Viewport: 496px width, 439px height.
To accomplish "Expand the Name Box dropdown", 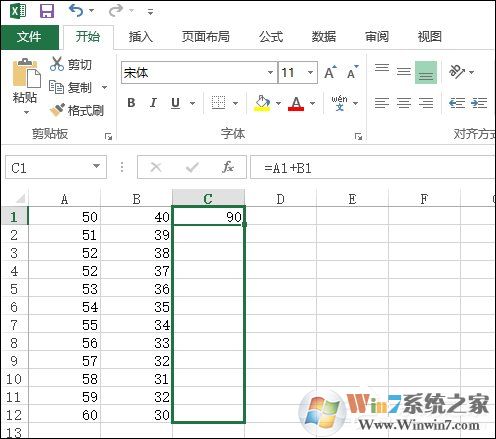I will tap(96, 166).
